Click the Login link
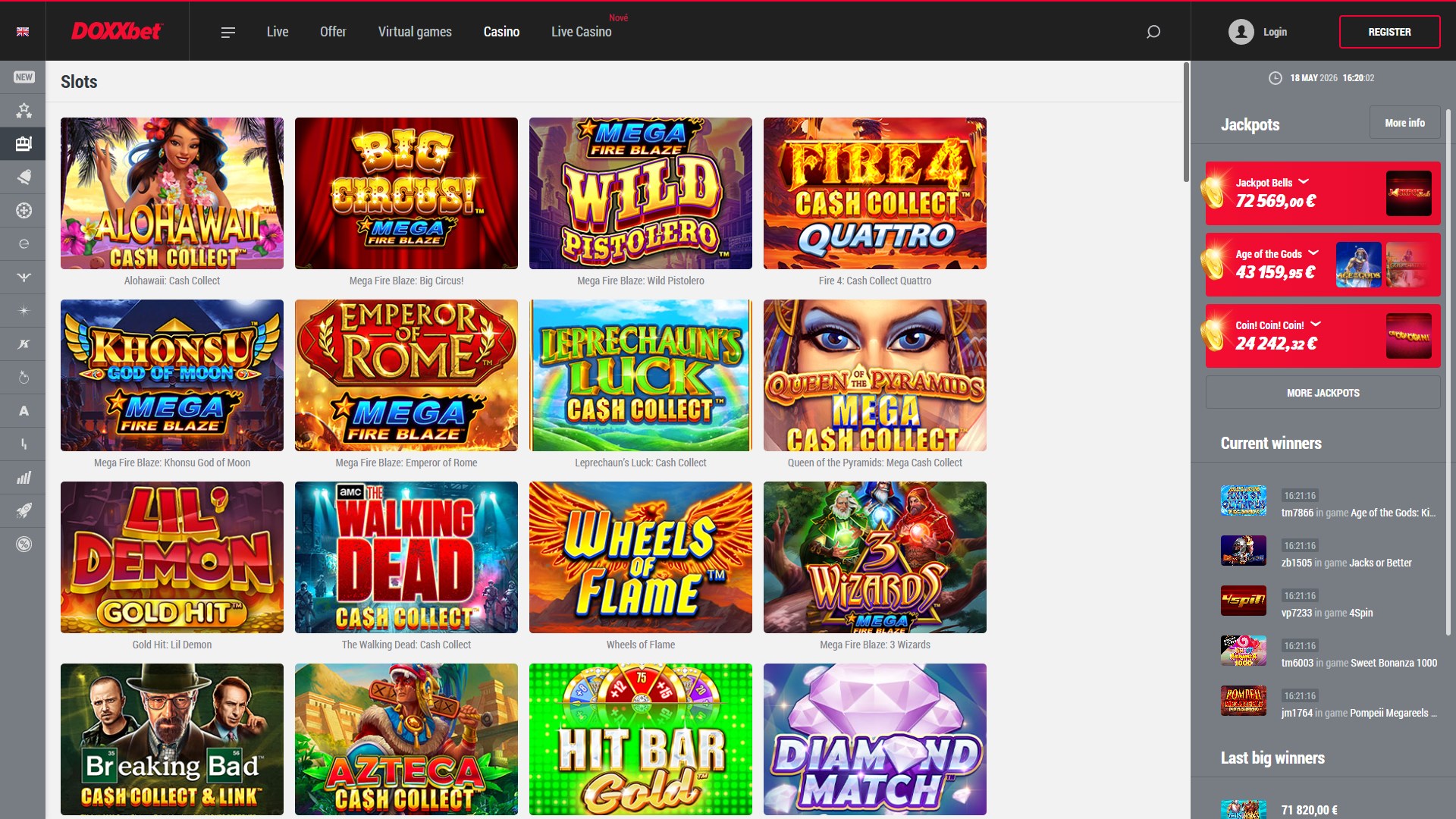 tap(1275, 32)
